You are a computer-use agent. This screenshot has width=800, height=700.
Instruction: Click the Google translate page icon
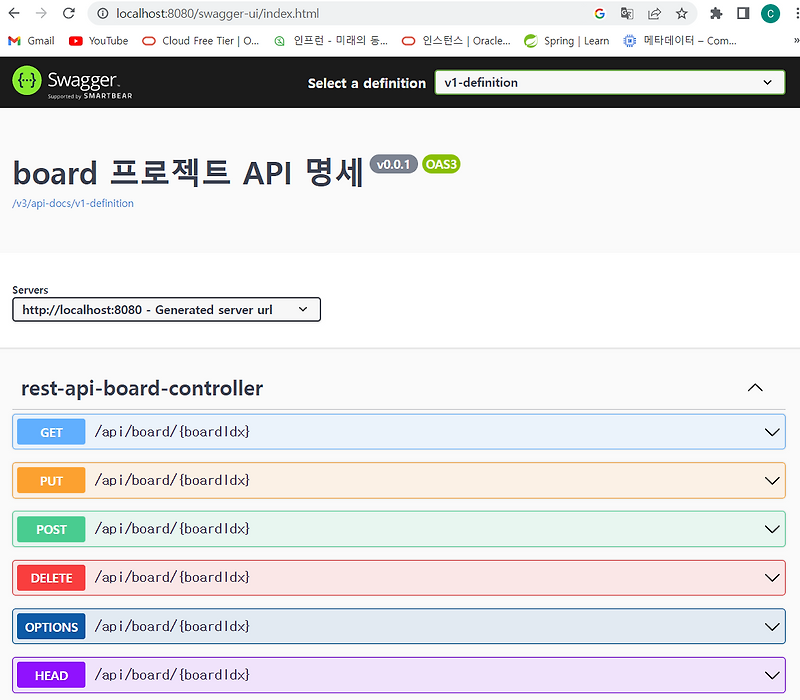point(627,14)
